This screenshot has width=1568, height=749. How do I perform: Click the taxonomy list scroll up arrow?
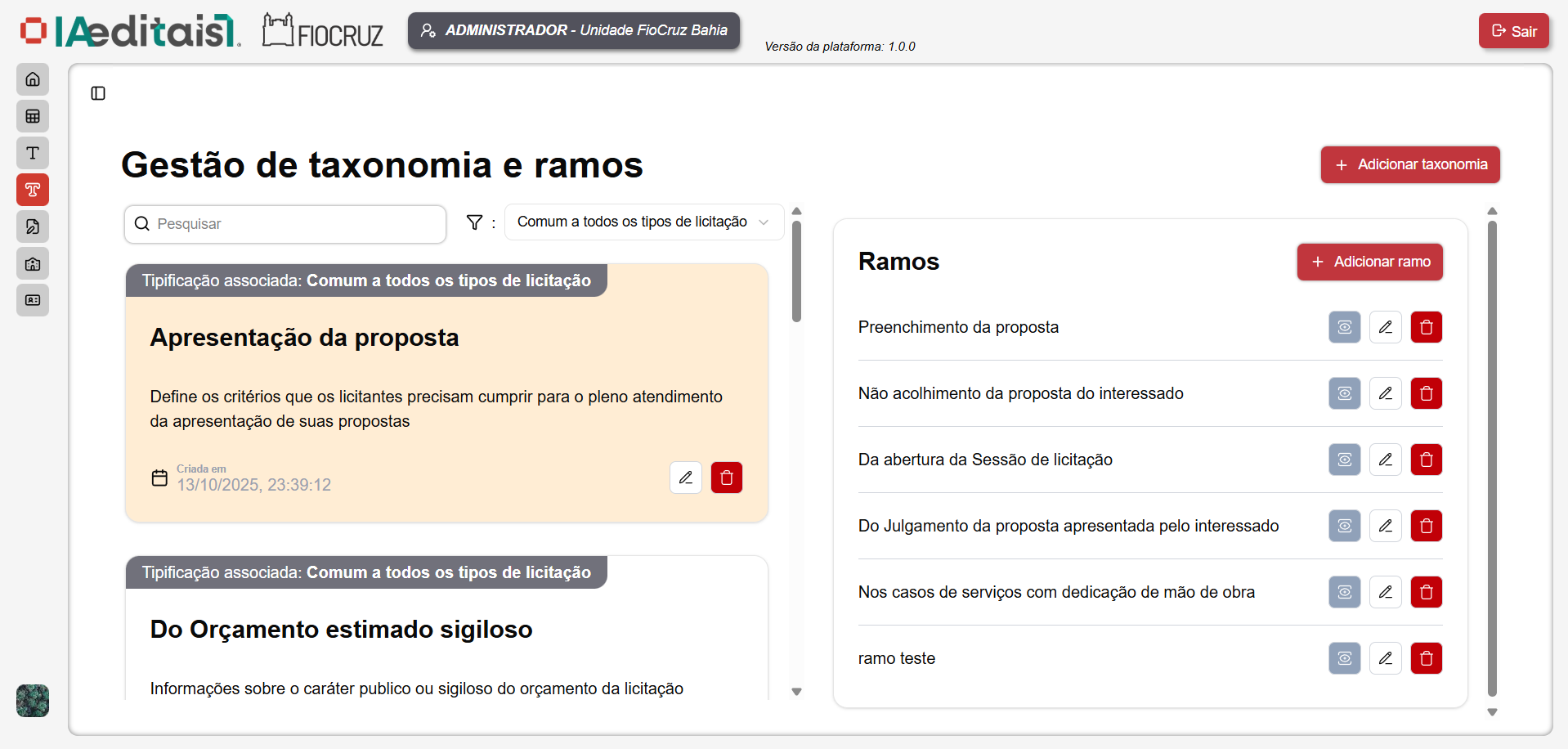[x=796, y=211]
